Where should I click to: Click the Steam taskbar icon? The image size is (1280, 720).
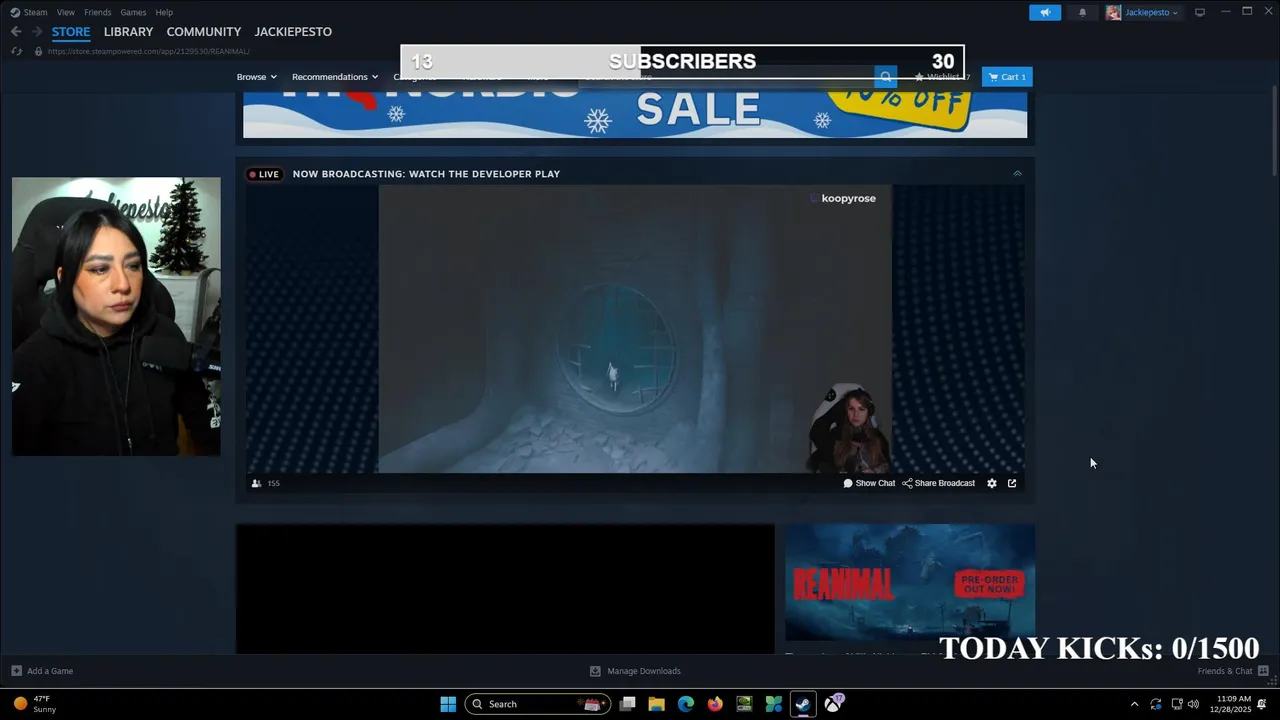click(x=803, y=704)
